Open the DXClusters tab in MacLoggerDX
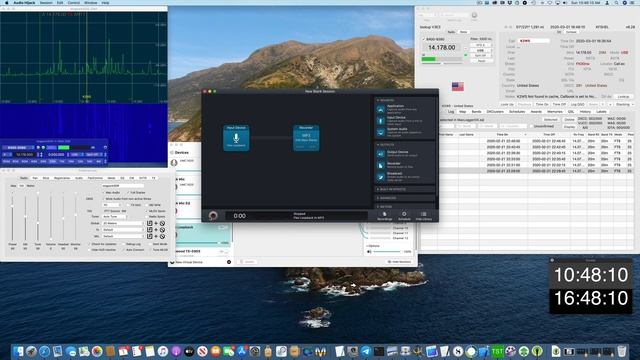This screenshot has height=360, width=640. [x=495, y=111]
